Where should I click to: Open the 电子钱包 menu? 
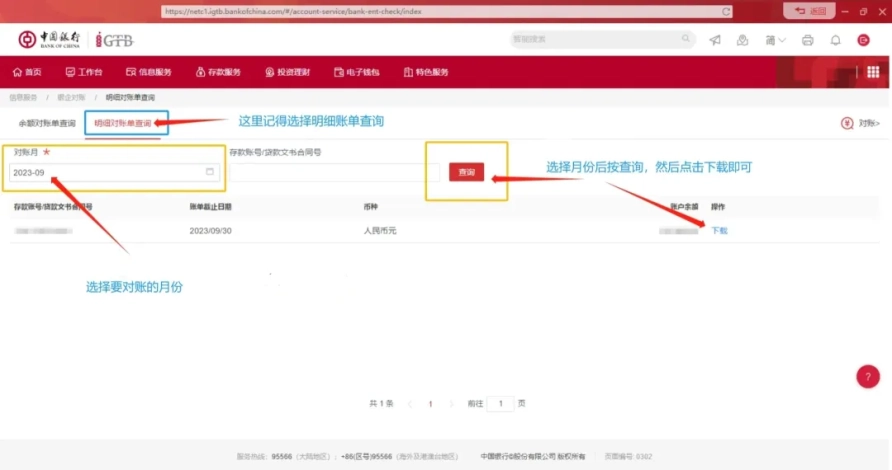(357, 72)
